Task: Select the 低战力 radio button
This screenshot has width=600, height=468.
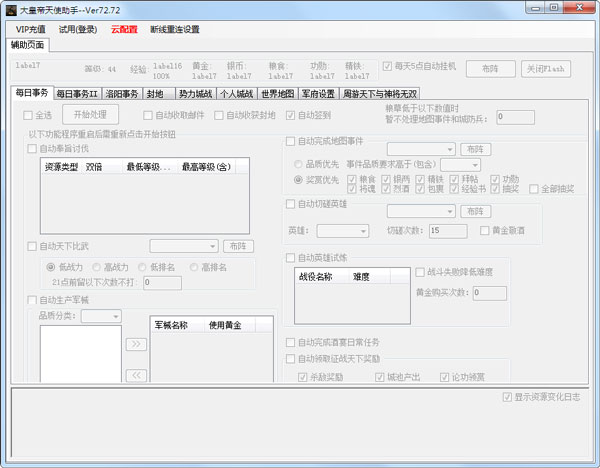Action: pos(52,267)
